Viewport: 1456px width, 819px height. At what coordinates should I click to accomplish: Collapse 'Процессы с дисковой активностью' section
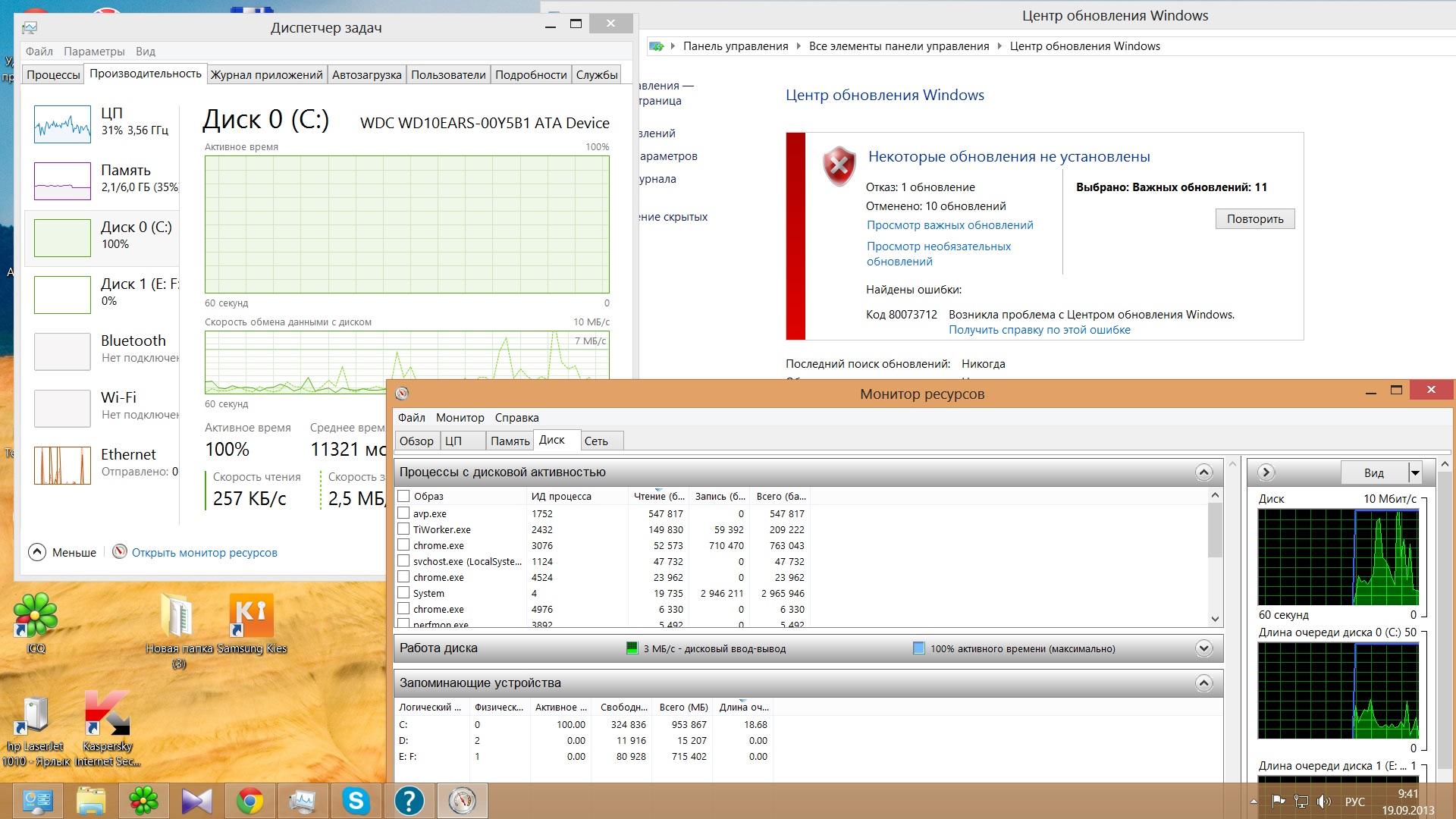(x=1203, y=472)
